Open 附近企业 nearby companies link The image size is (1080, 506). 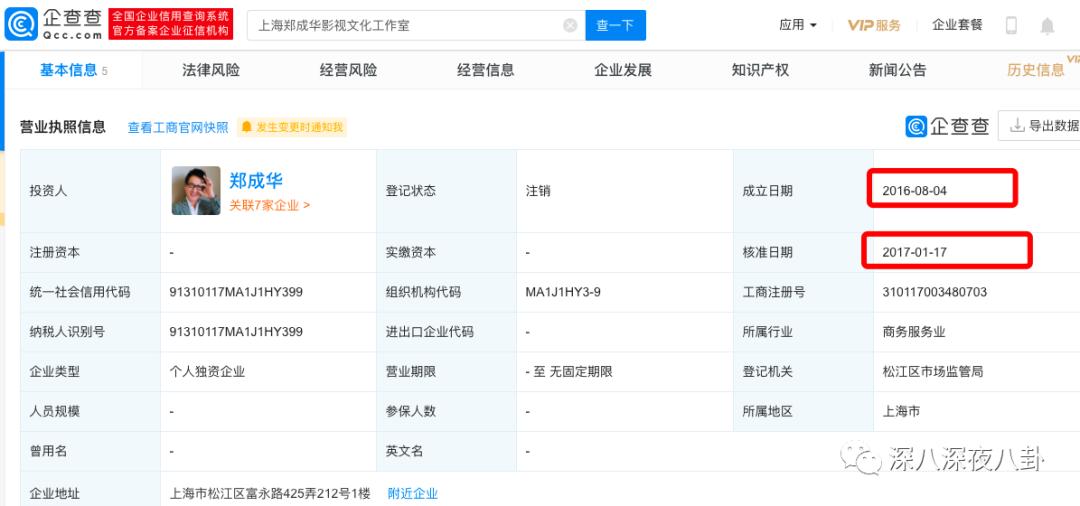413,493
